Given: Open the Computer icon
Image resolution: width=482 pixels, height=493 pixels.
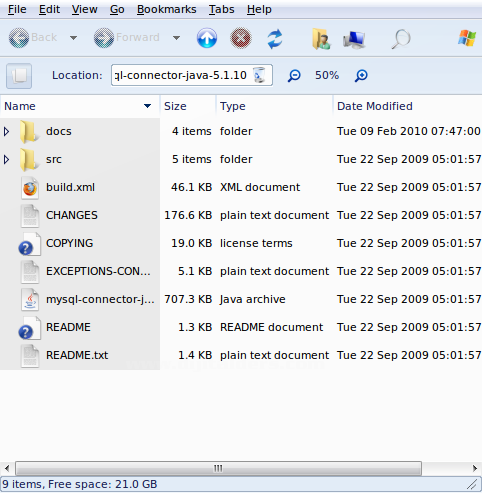Looking at the screenshot, I should pos(354,40).
